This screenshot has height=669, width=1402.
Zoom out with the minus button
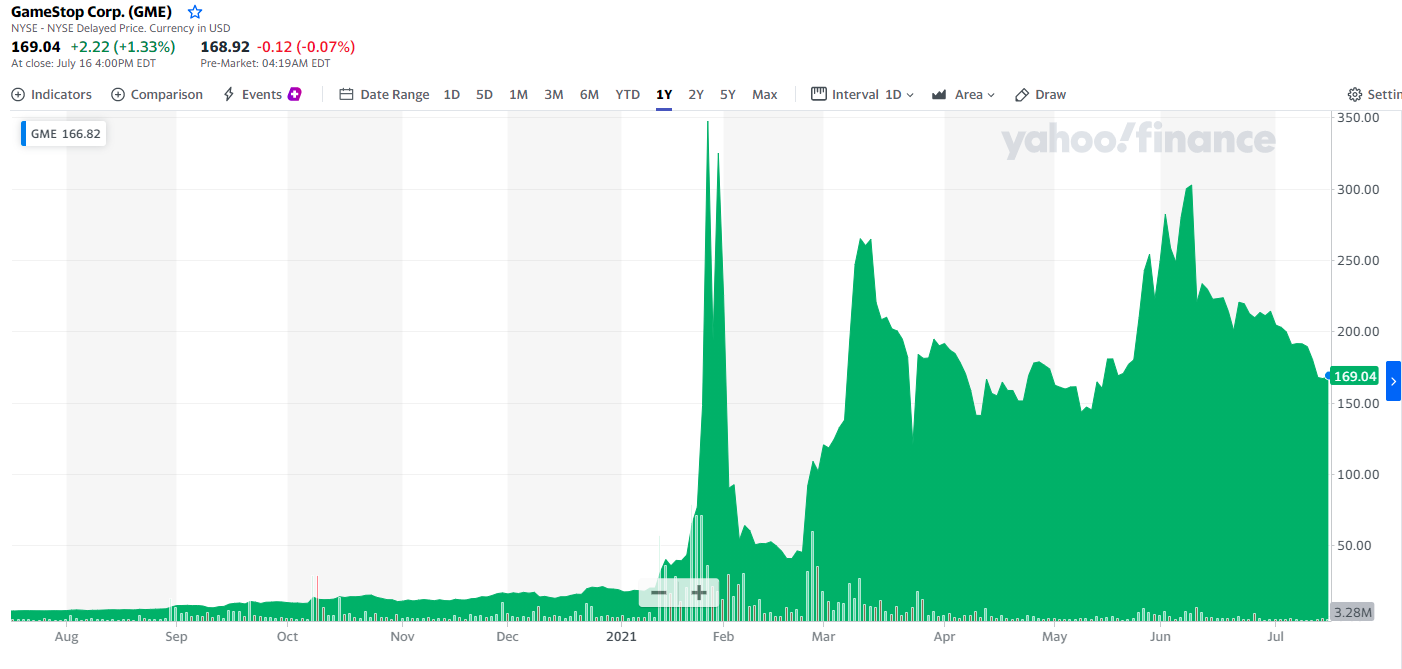(x=658, y=593)
